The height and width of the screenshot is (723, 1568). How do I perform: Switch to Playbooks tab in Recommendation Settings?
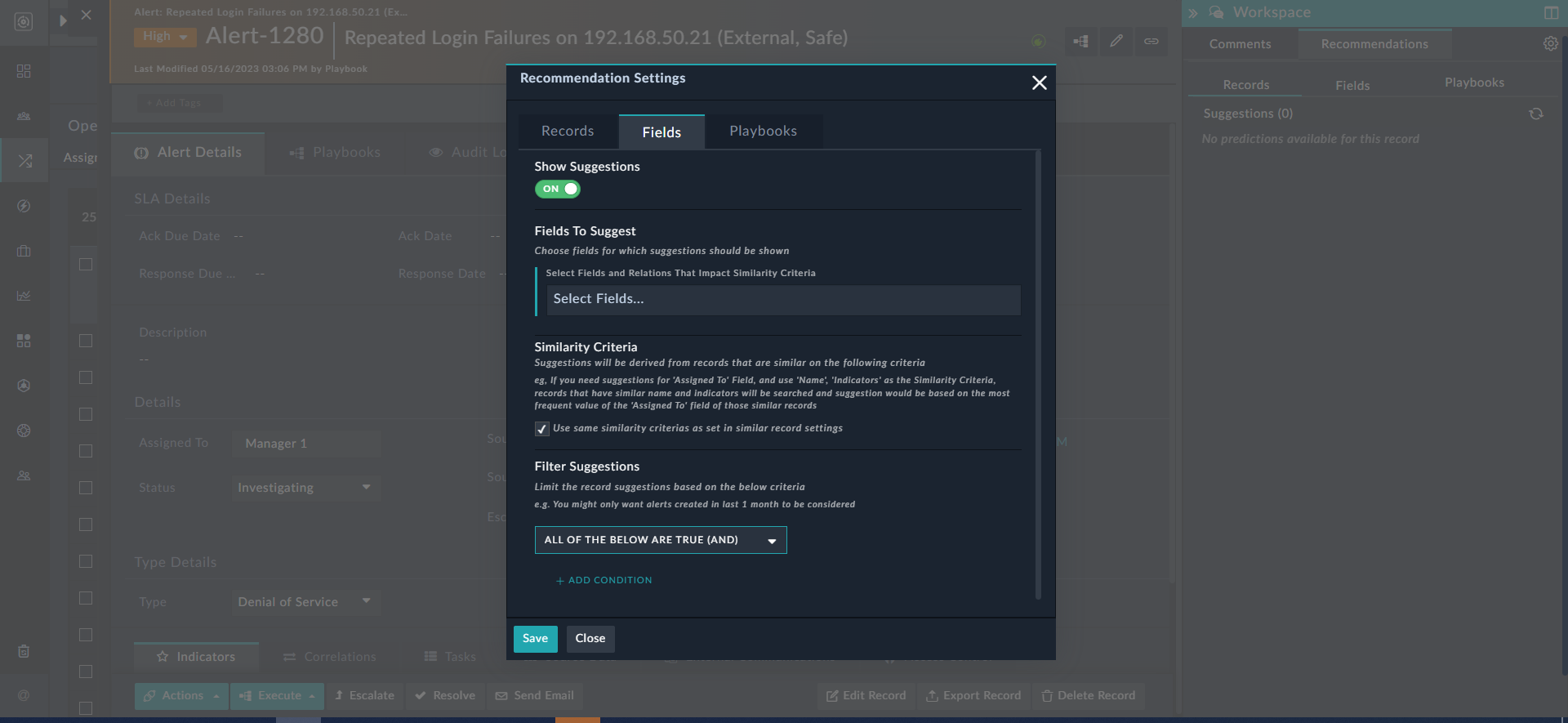(x=763, y=132)
